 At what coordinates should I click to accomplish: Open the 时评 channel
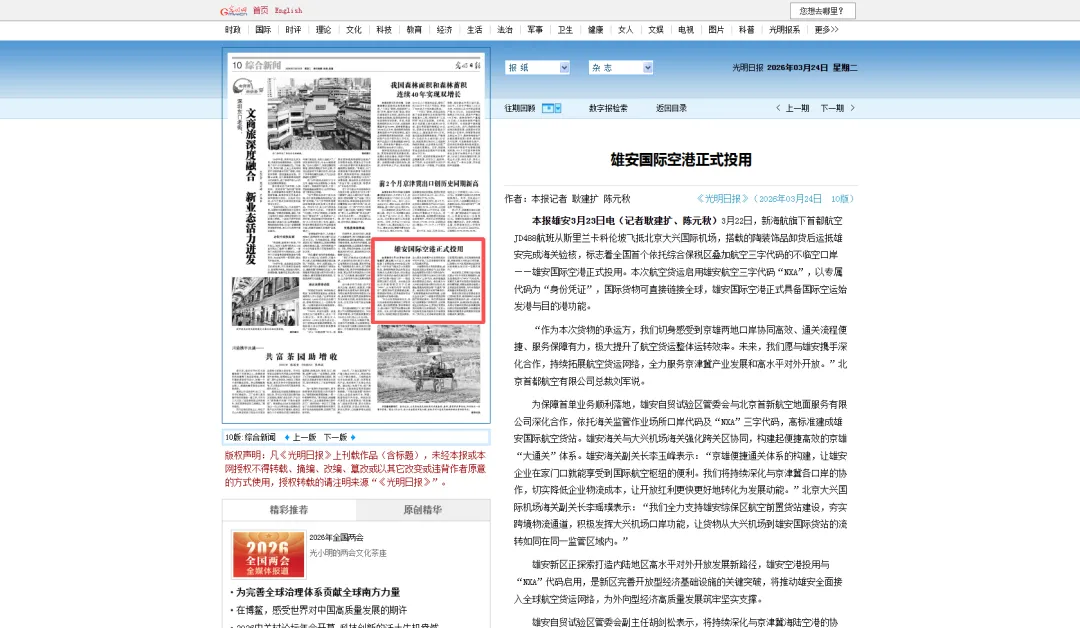(x=293, y=30)
